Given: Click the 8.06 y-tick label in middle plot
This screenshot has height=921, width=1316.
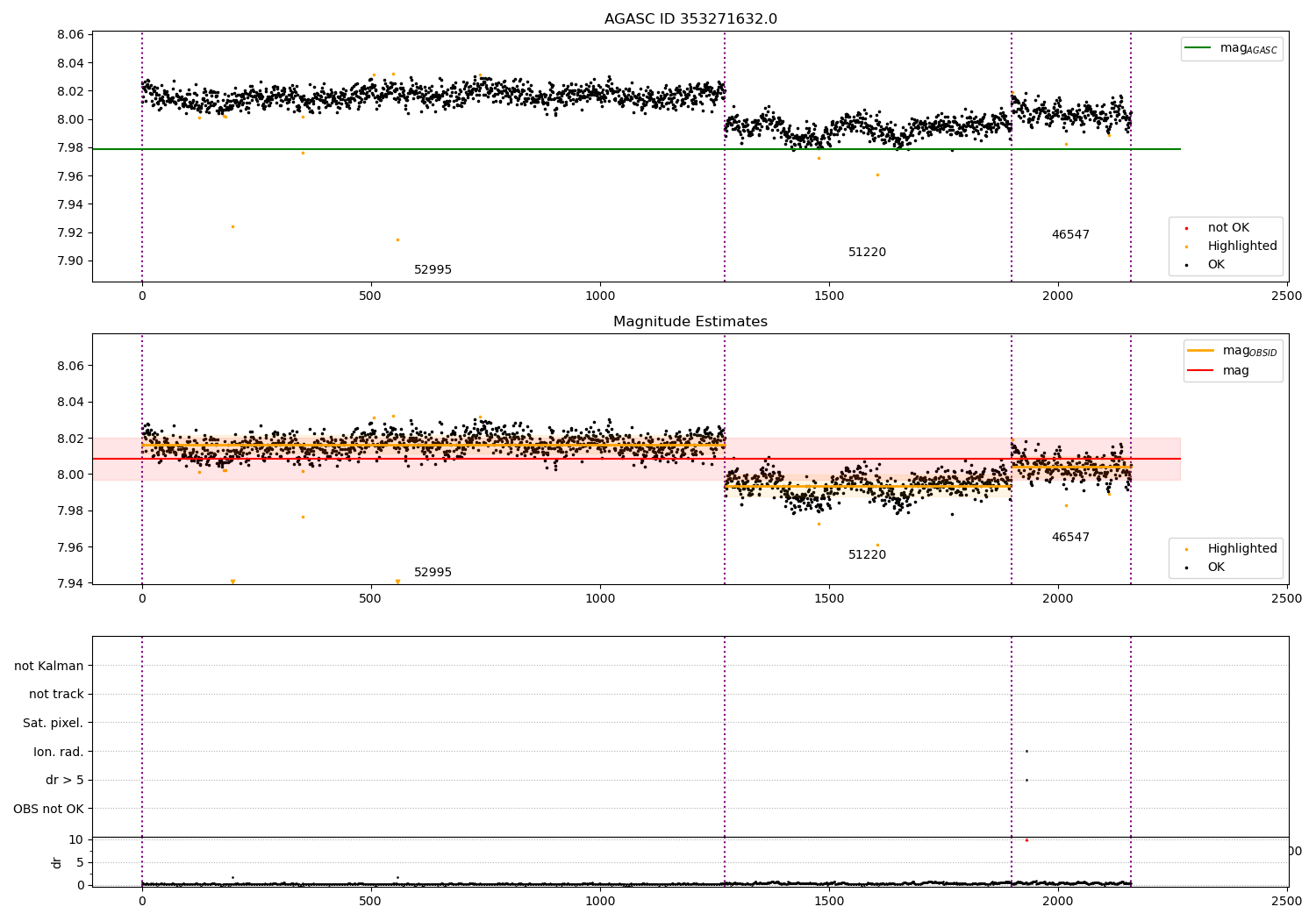Looking at the screenshot, I should 69,366.
